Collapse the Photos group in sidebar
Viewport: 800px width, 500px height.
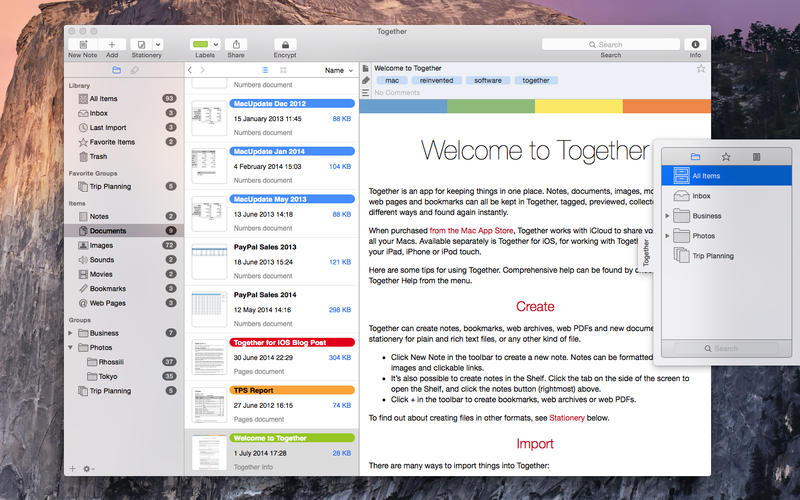coord(70,347)
